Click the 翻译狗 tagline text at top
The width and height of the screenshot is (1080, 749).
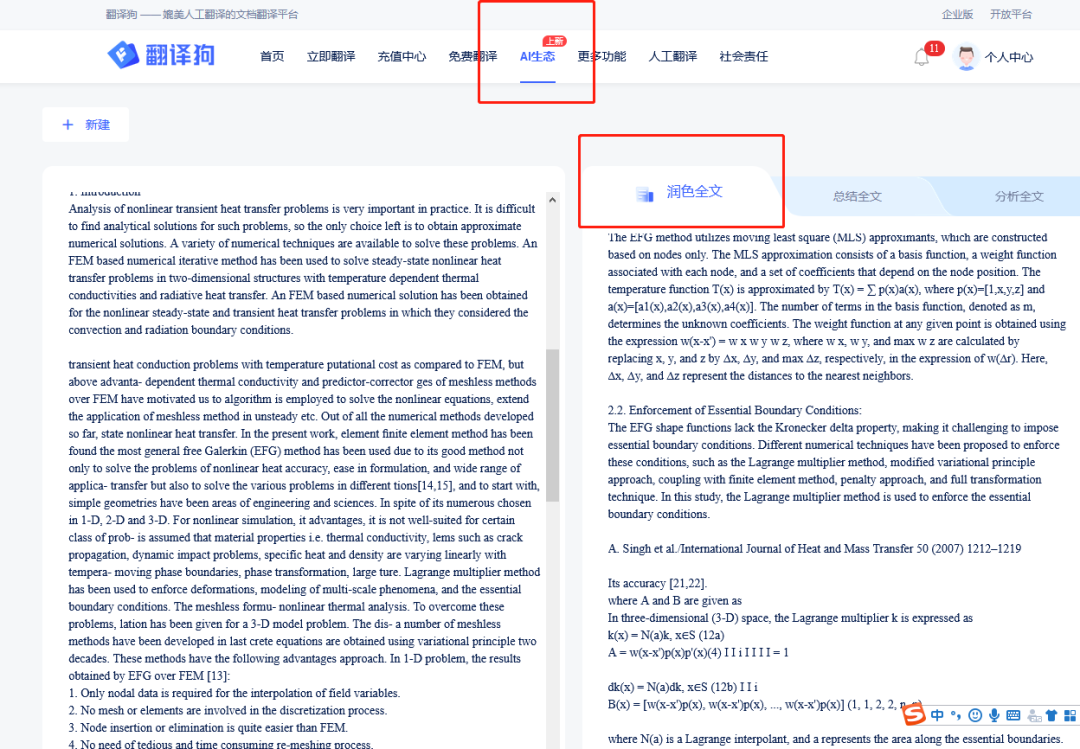[x=202, y=14]
